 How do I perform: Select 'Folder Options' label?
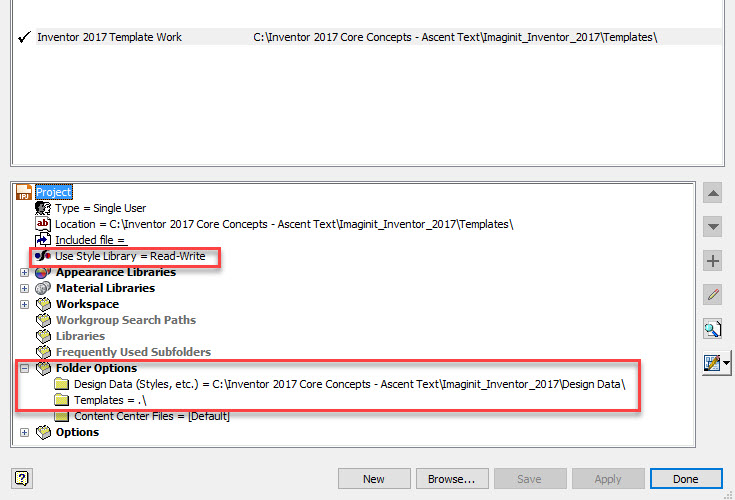(x=96, y=368)
